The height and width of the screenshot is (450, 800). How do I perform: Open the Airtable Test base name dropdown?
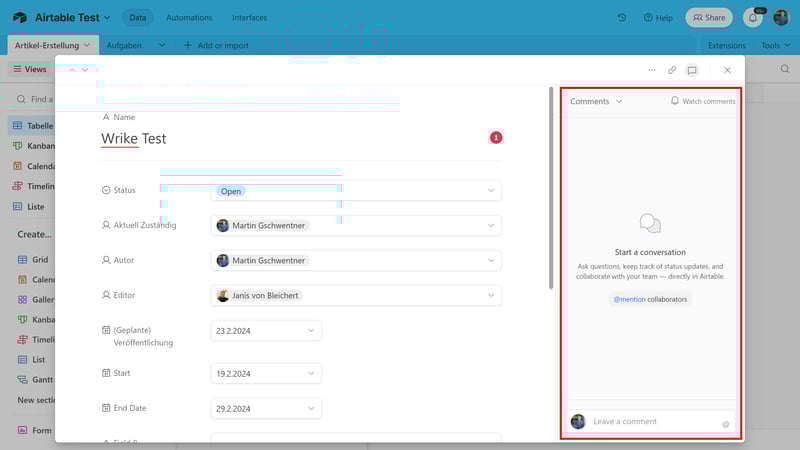coord(72,17)
